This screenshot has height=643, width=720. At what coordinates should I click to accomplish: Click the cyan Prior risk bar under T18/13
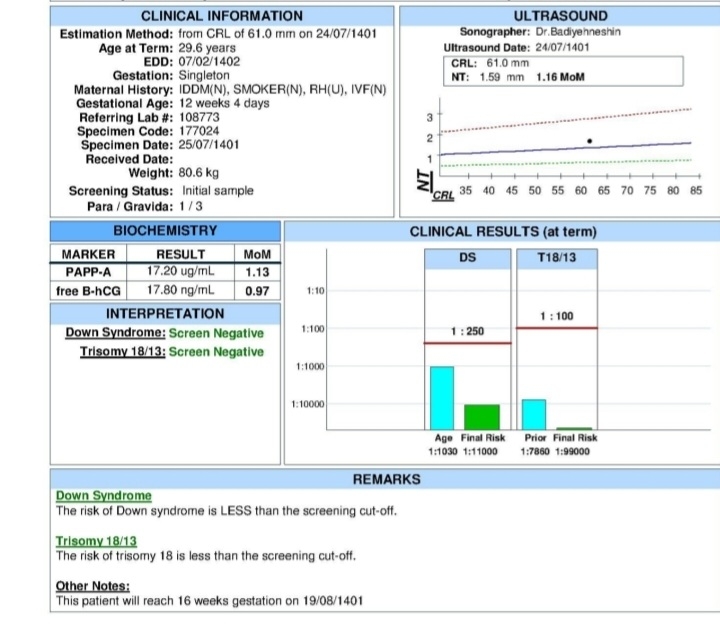click(535, 413)
